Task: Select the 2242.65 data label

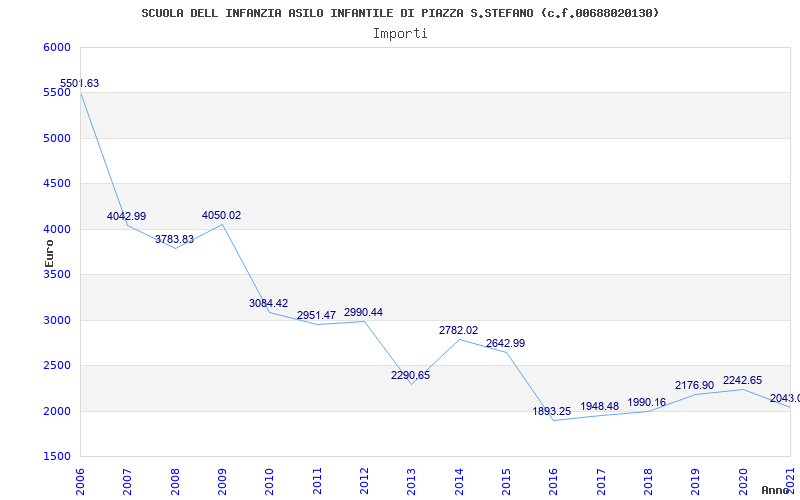Action: [742, 380]
